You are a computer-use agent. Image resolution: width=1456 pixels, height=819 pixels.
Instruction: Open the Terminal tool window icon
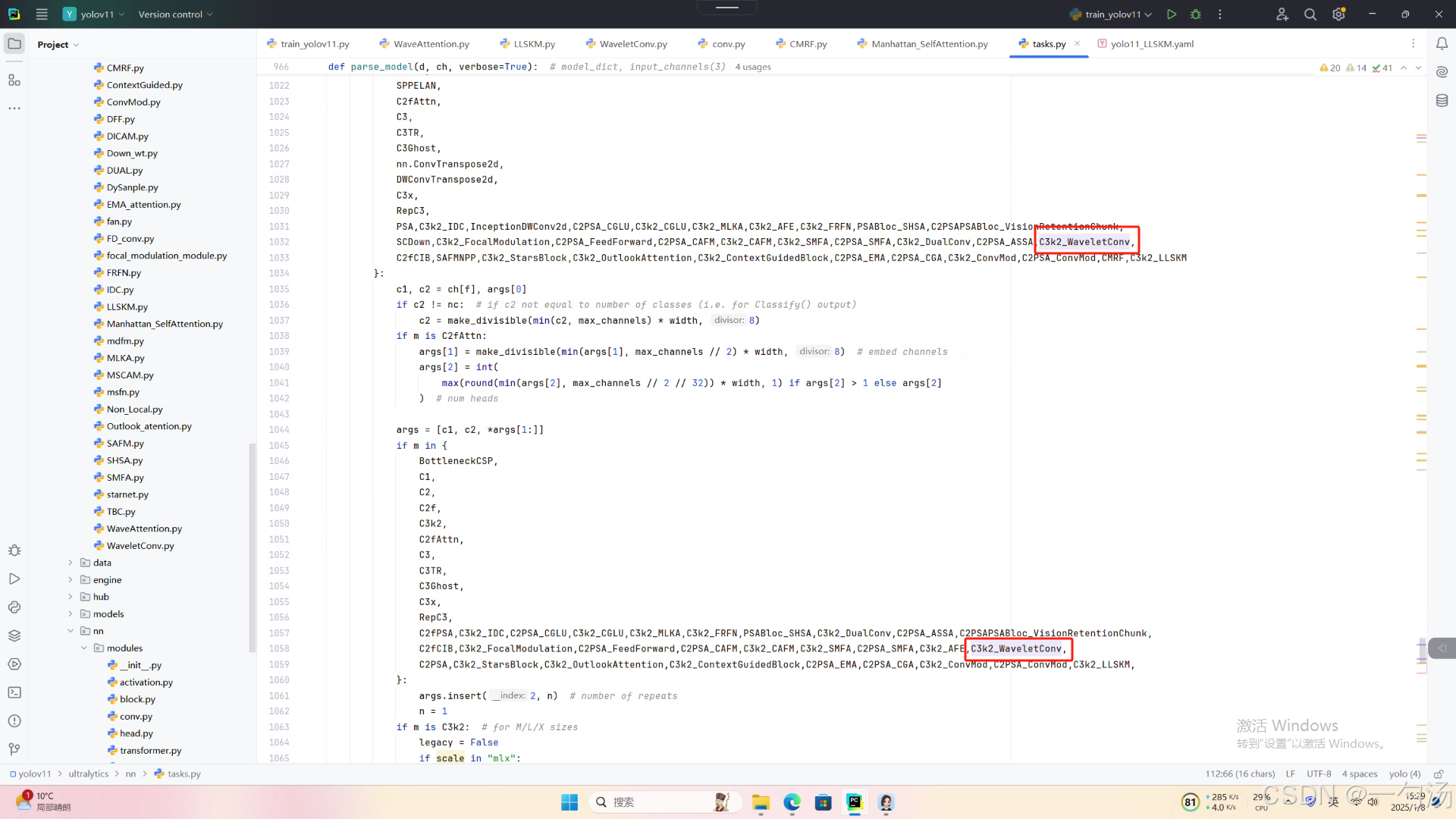[x=14, y=692]
